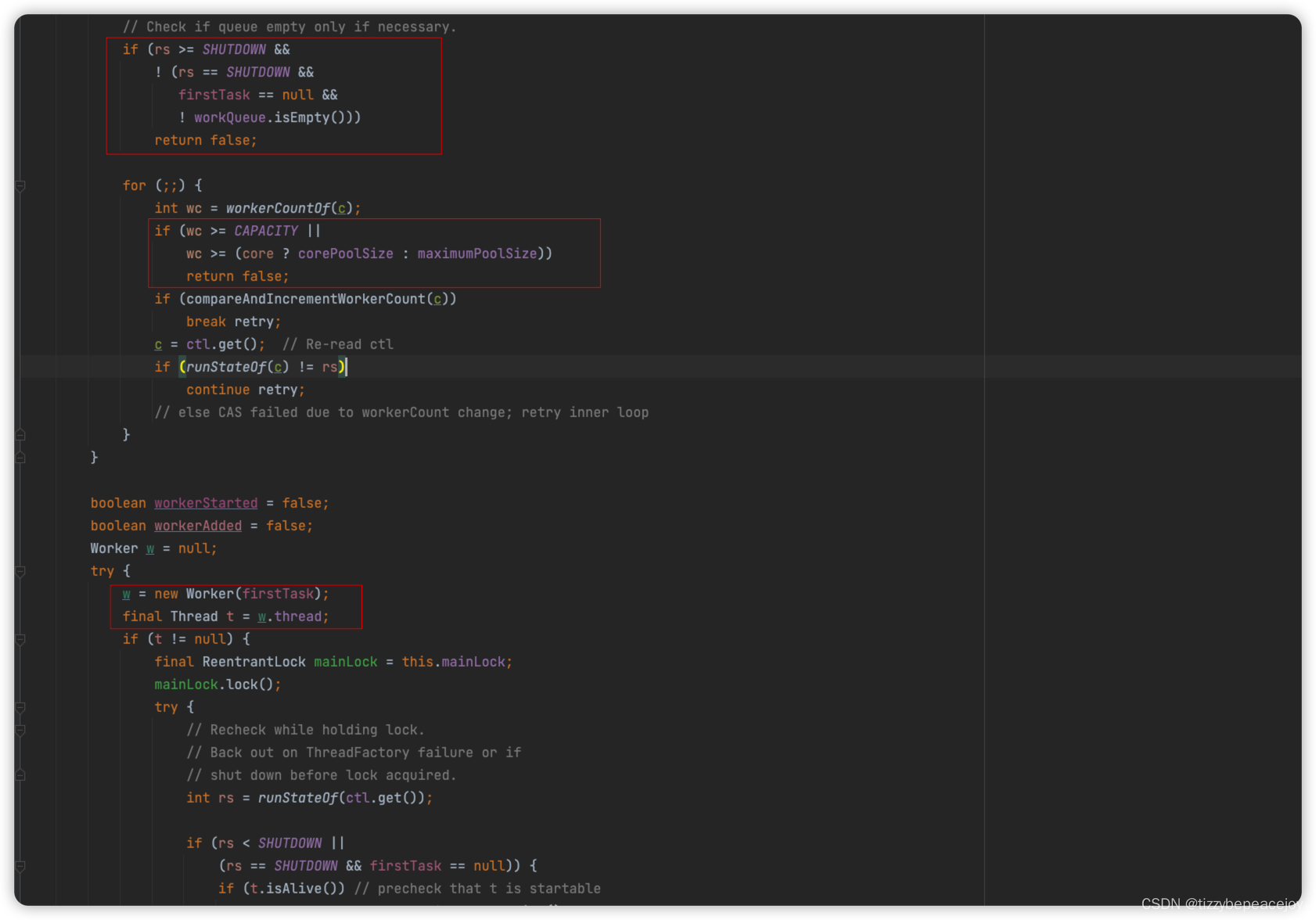Click the mainLock.lock() call
This screenshot has width=1316, height=920.
click(214, 685)
